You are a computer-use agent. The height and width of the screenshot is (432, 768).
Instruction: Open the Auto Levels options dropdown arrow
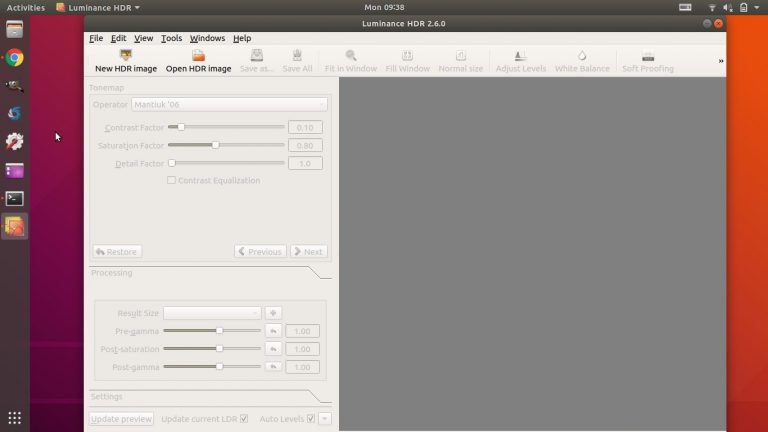coord(325,419)
